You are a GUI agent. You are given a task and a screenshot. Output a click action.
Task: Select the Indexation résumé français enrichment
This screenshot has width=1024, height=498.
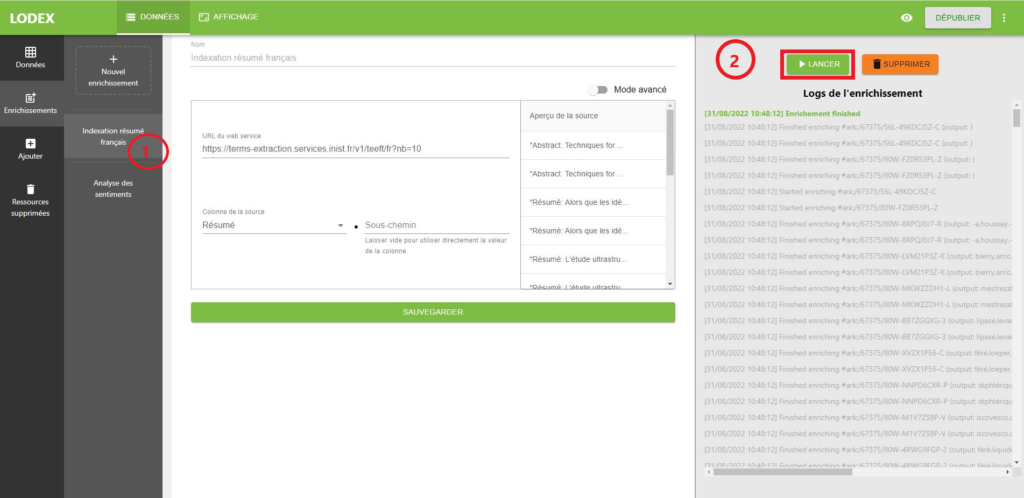tap(113, 136)
